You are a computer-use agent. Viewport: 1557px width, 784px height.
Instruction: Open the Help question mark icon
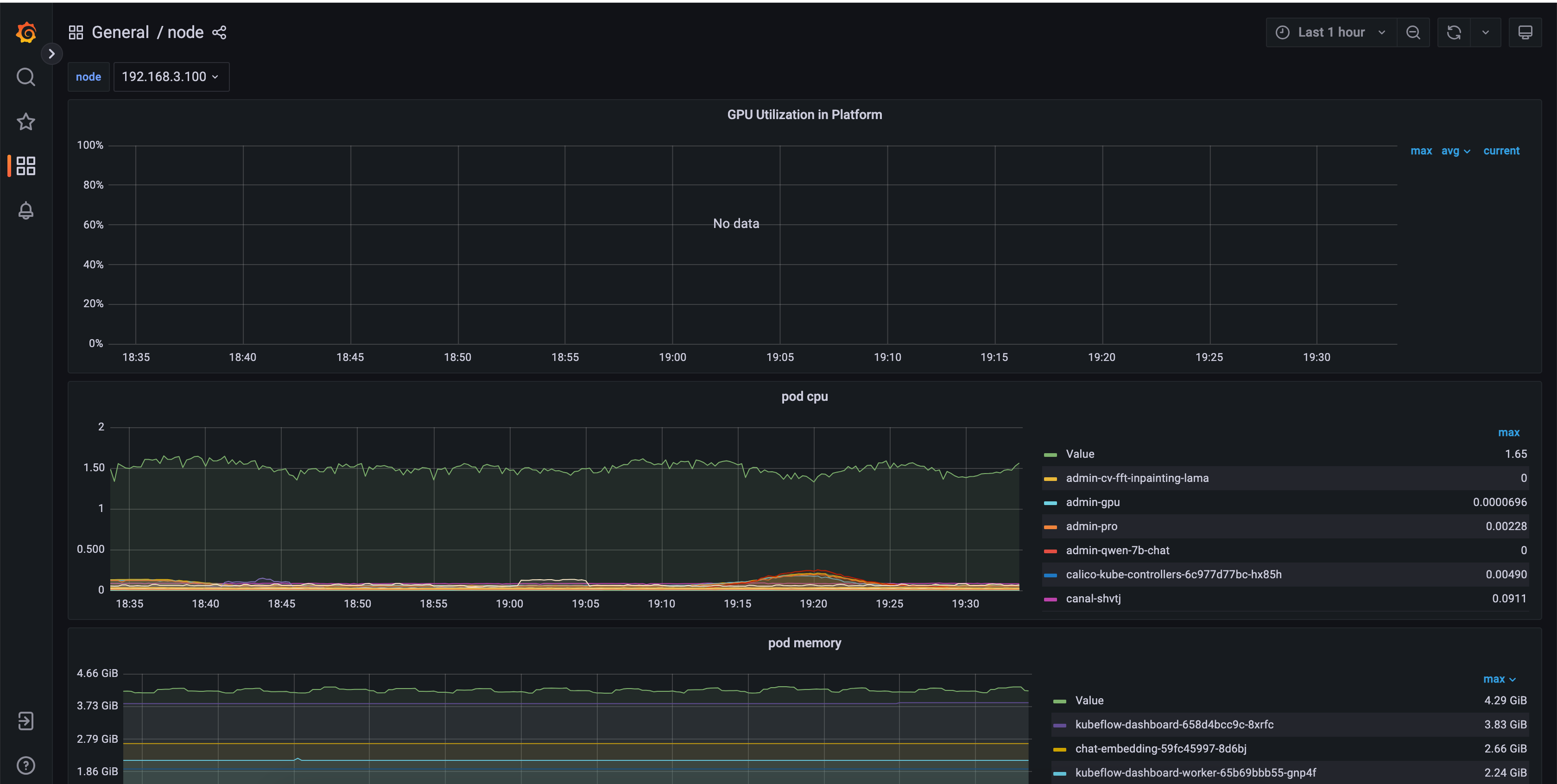(25, 765)
